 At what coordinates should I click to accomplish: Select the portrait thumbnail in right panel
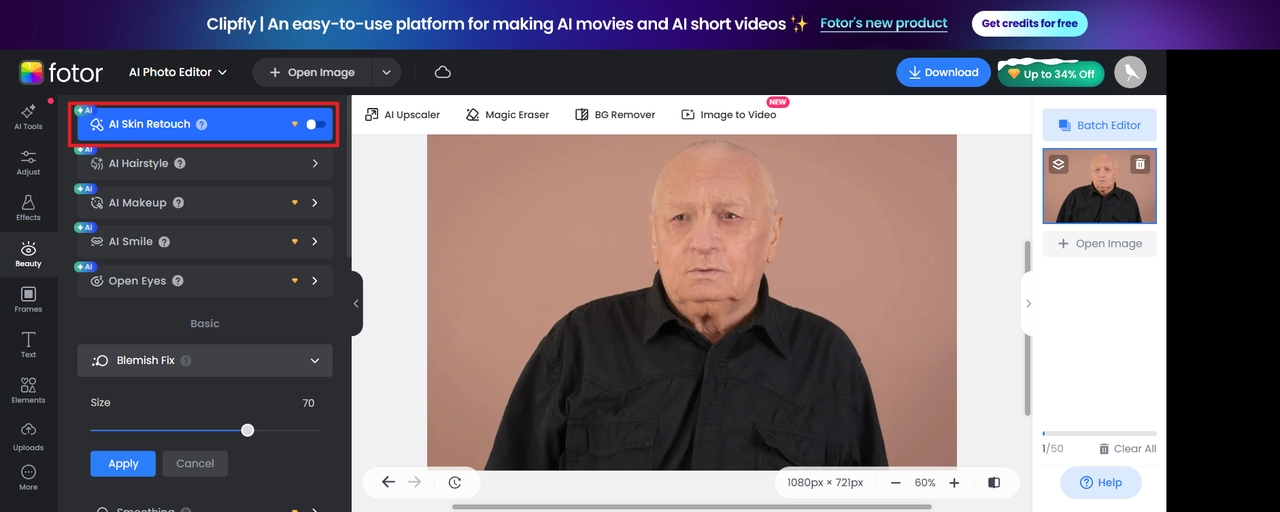(1099, 186)
